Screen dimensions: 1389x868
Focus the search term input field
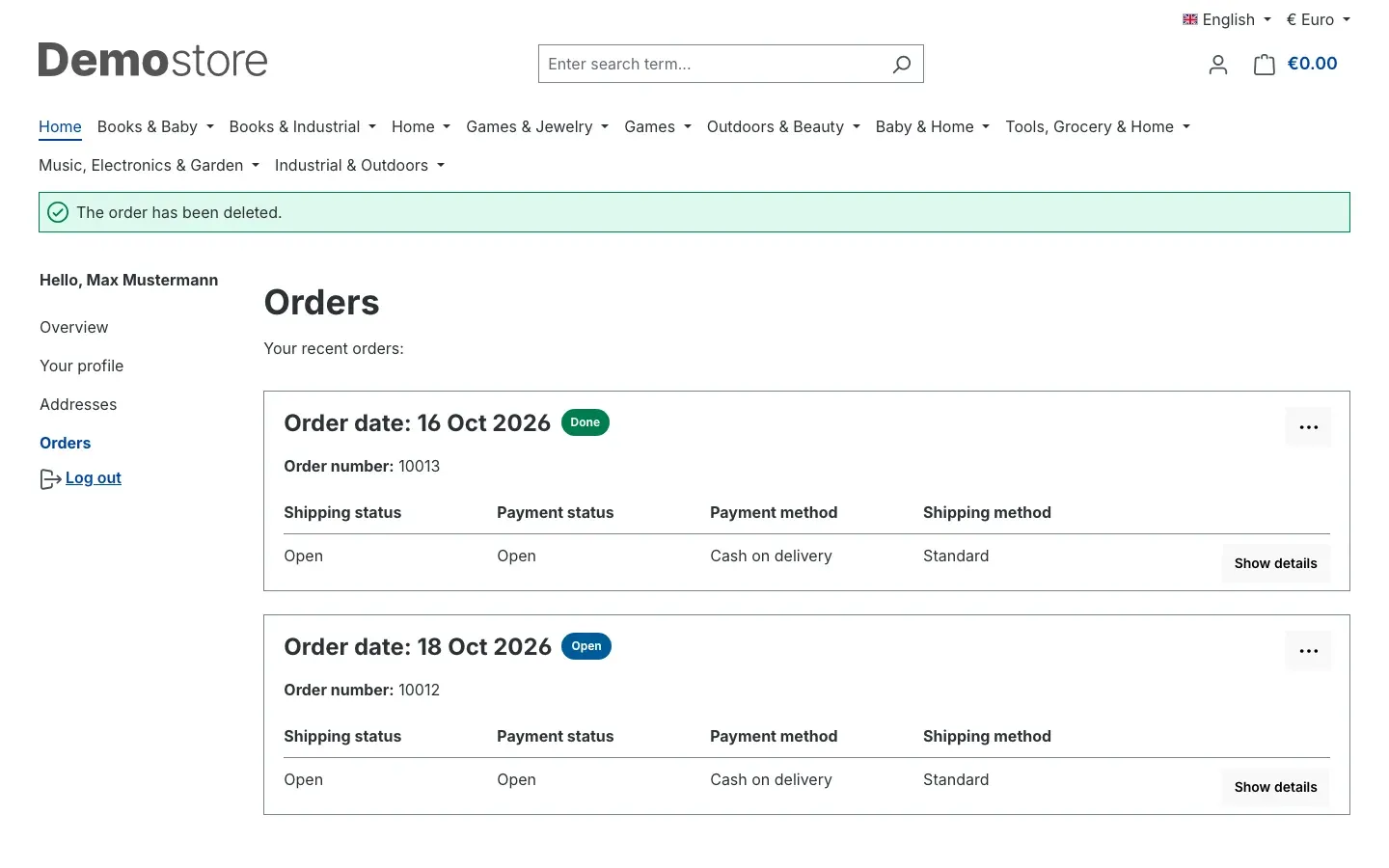714,64
